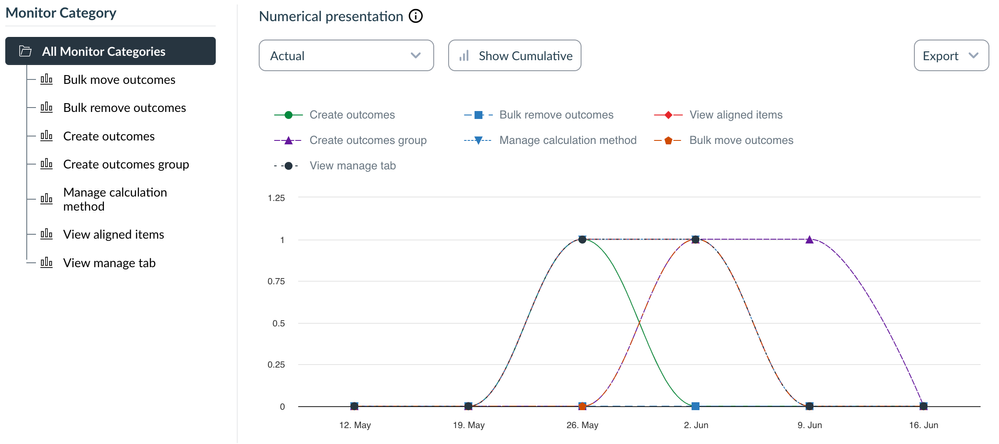999x444 pixels.
Task: Open the Export dropdown menu
Action: click(950, 56)
